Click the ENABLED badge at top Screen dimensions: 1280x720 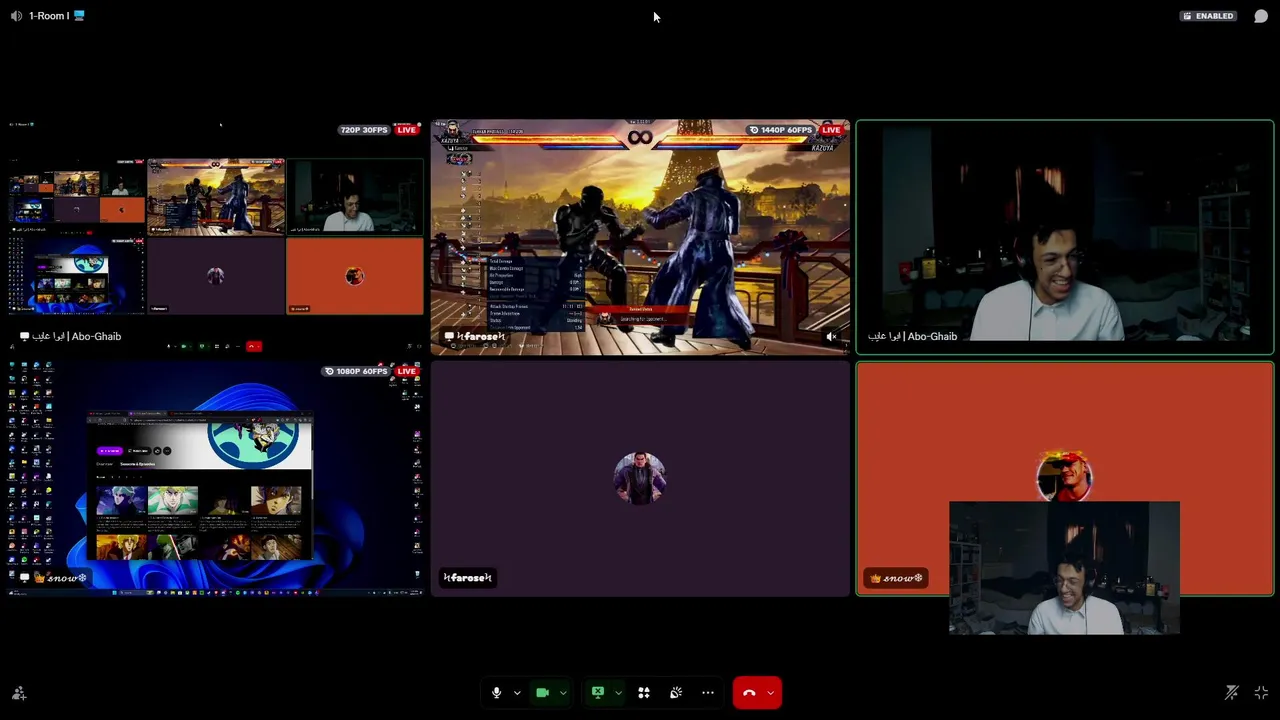1208,16
